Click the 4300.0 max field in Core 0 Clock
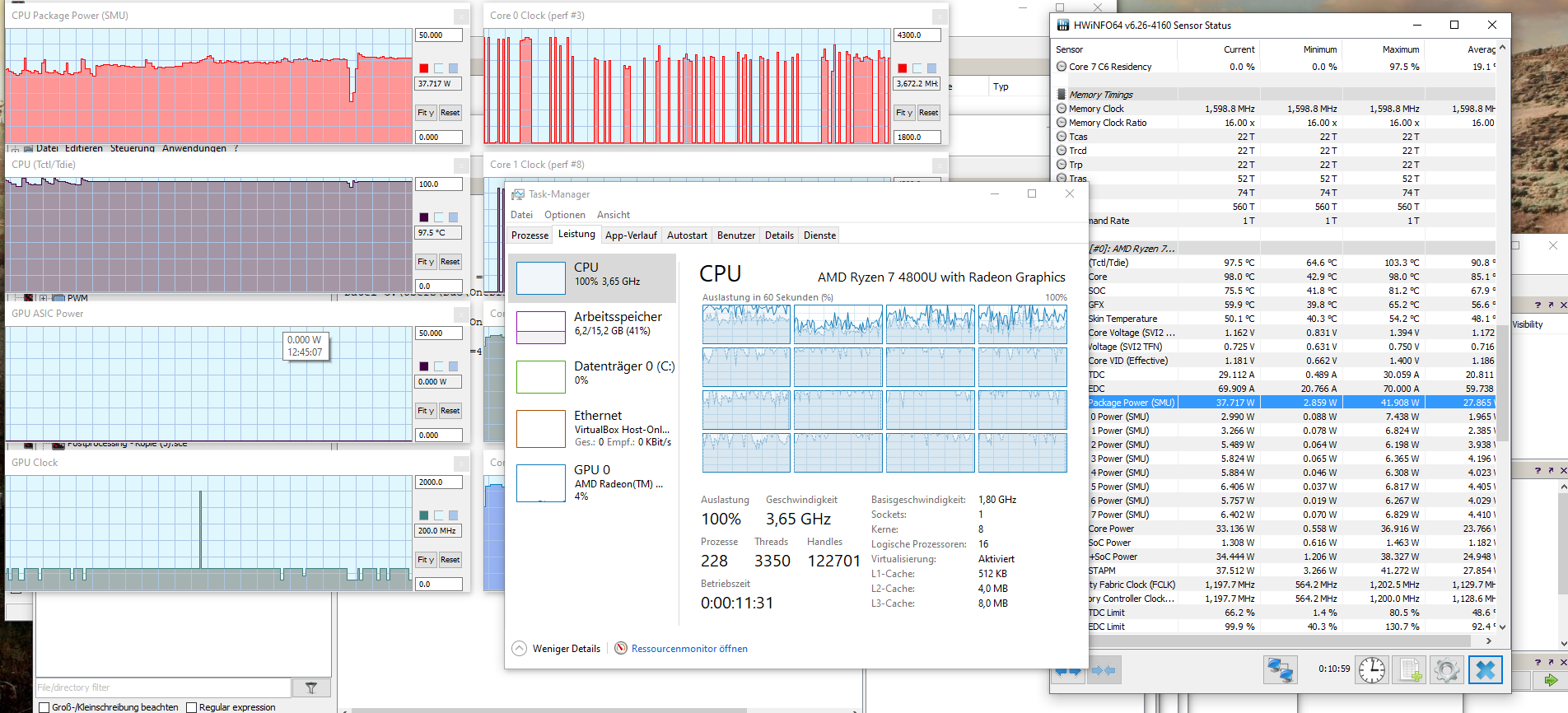 point(917,35)
